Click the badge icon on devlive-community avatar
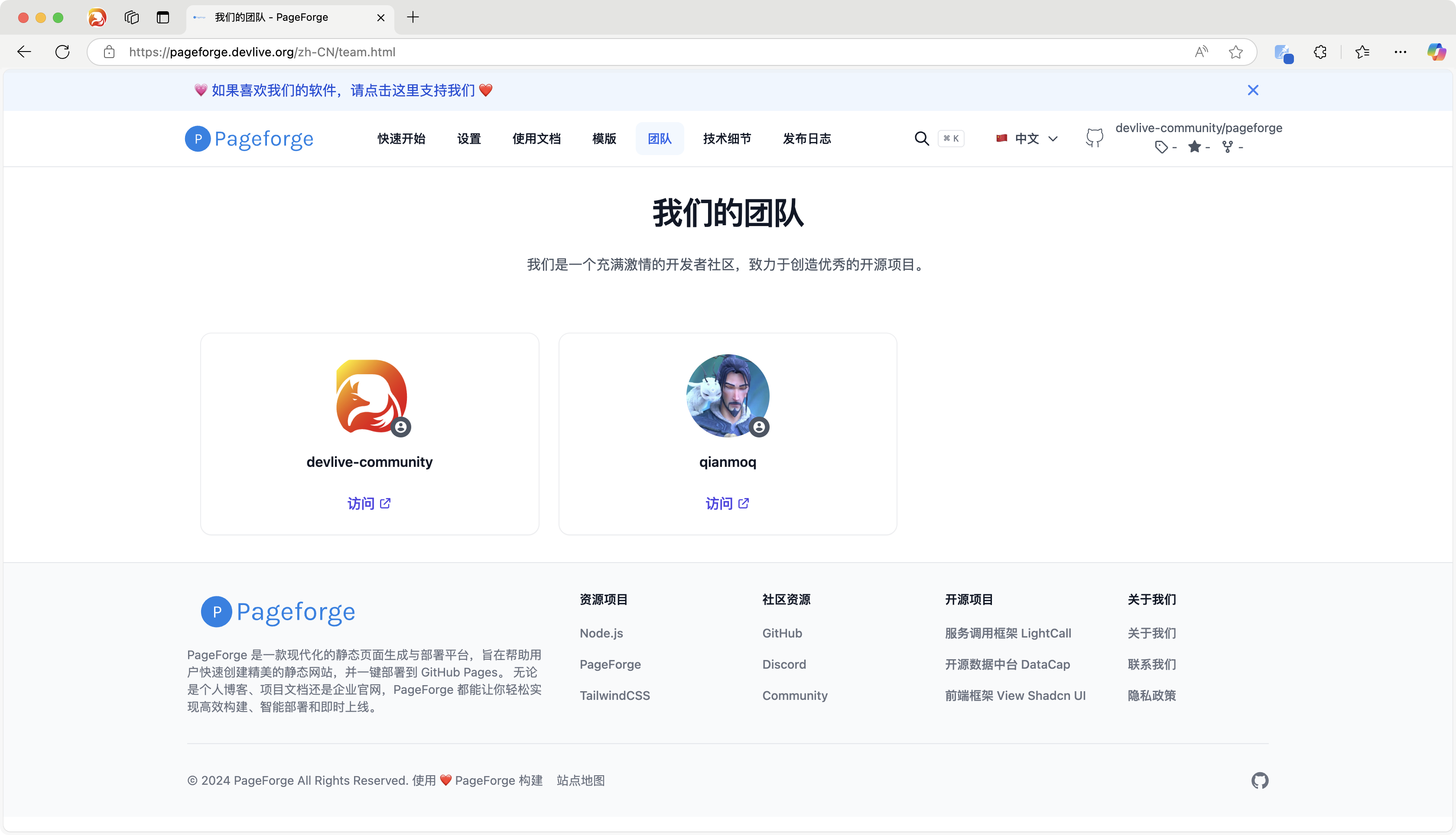The width and height of the screenshot is (1456, 835). (x=400, y=427)
